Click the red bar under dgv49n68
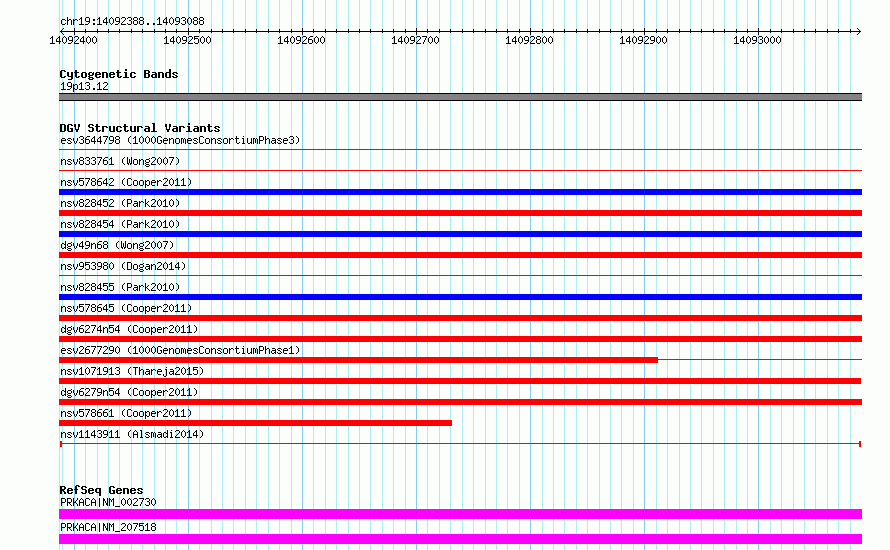The image size is (890, 550). click(460, 255)
